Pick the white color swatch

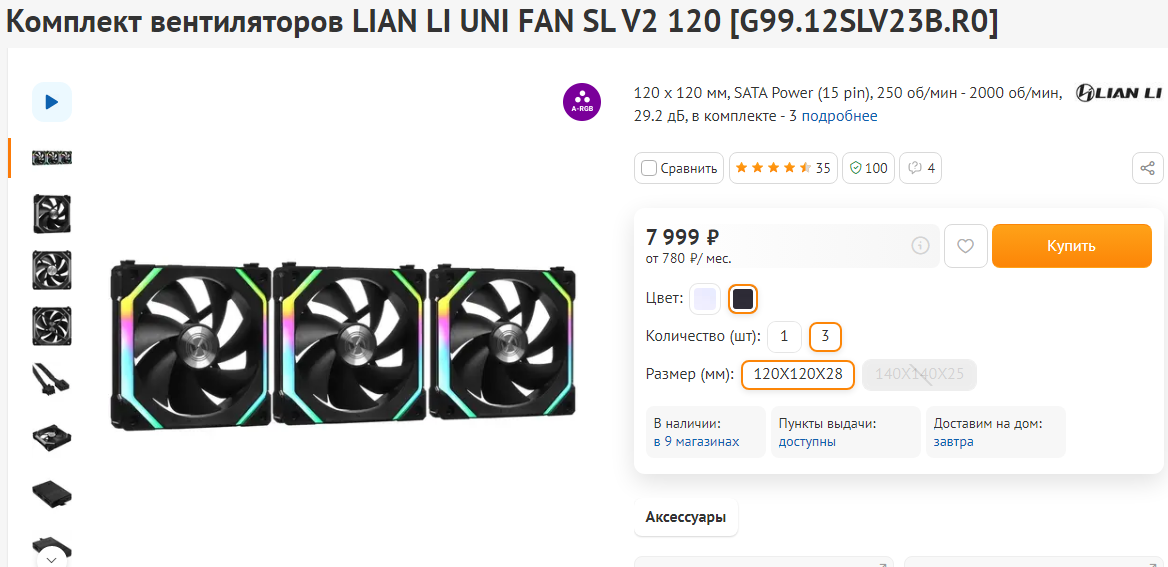[x=705, y=298]
